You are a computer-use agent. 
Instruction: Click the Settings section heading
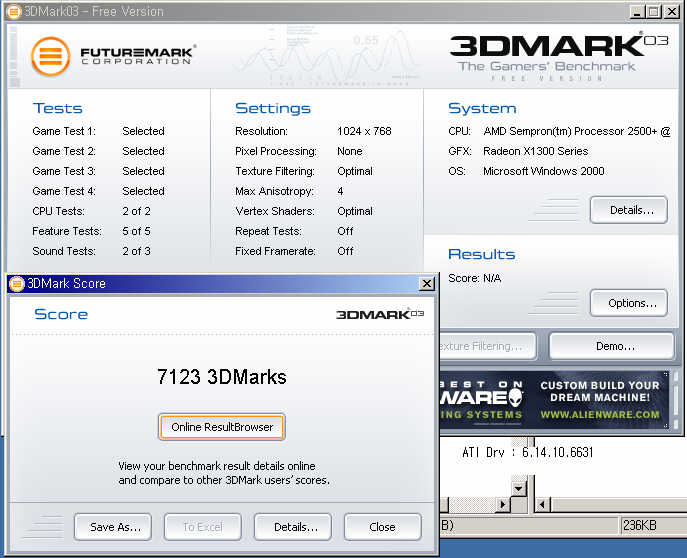coord(273,108)
